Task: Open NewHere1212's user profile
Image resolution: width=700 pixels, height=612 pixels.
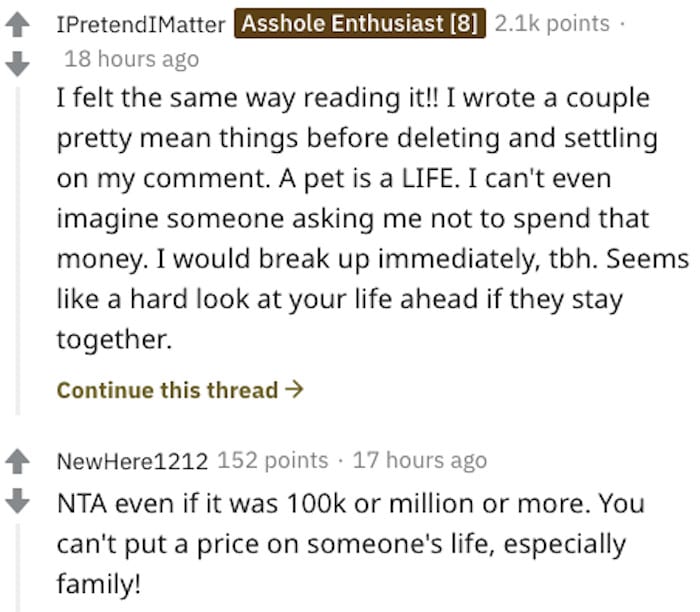Action: point(132,461)
